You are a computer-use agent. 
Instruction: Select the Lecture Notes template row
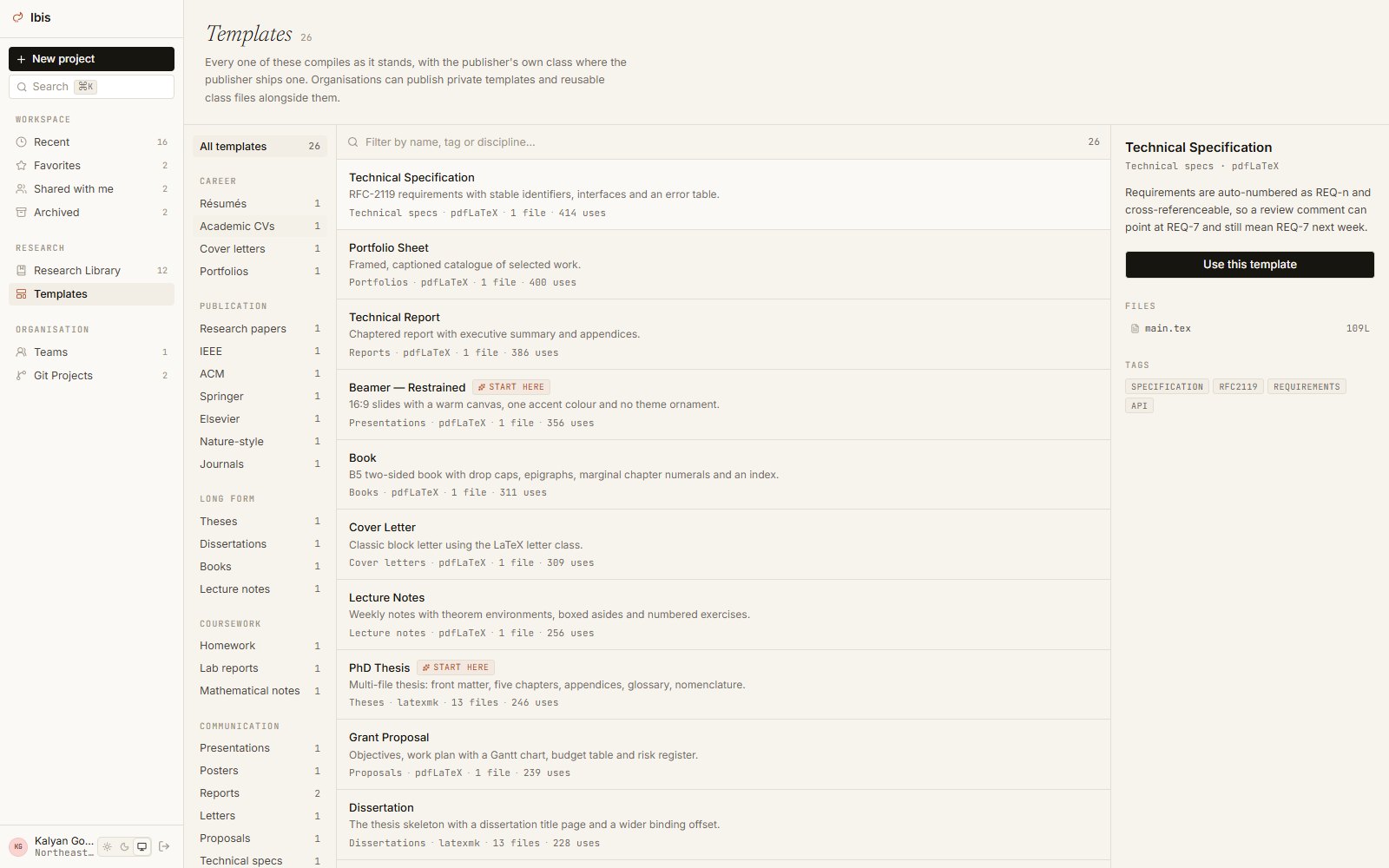(x=723, y=615)
